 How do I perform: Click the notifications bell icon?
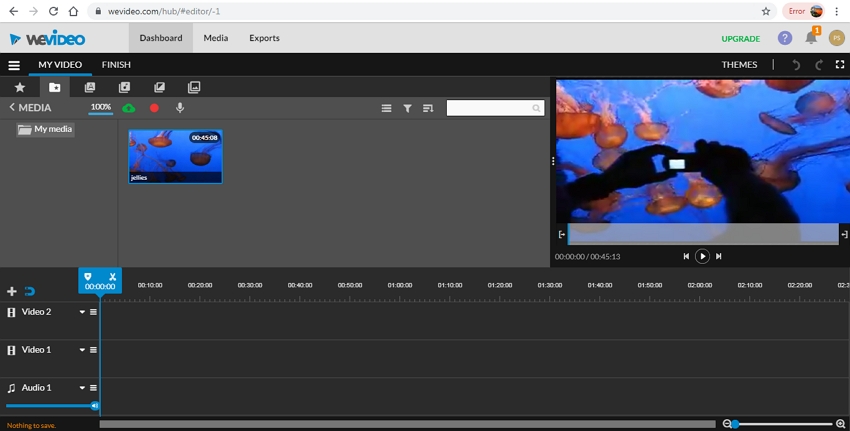click(811, 38)
